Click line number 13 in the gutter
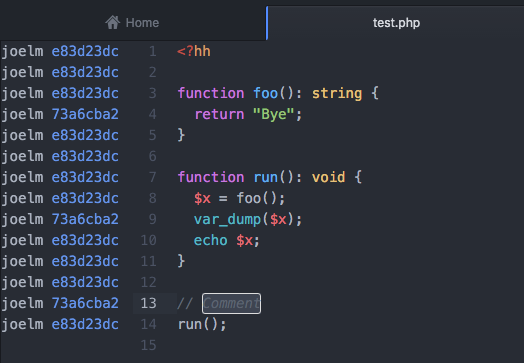The image size is (524, 363). point(148,303)
